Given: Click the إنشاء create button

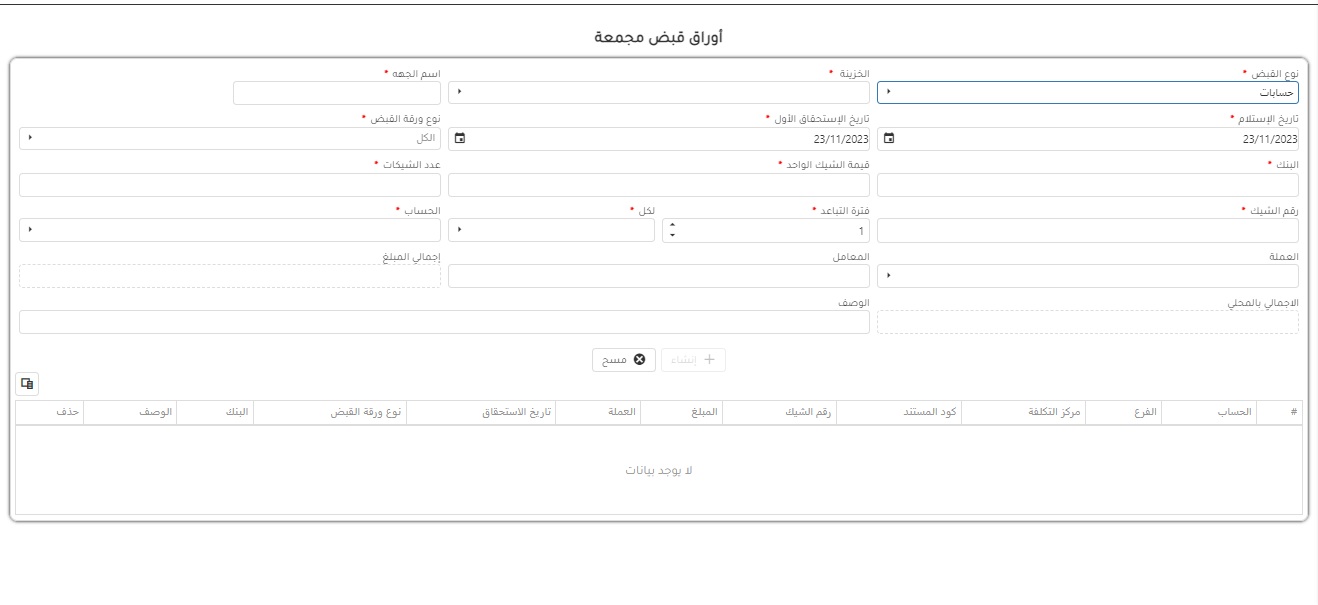Looking at the screenshot, I should pos(693,360).
